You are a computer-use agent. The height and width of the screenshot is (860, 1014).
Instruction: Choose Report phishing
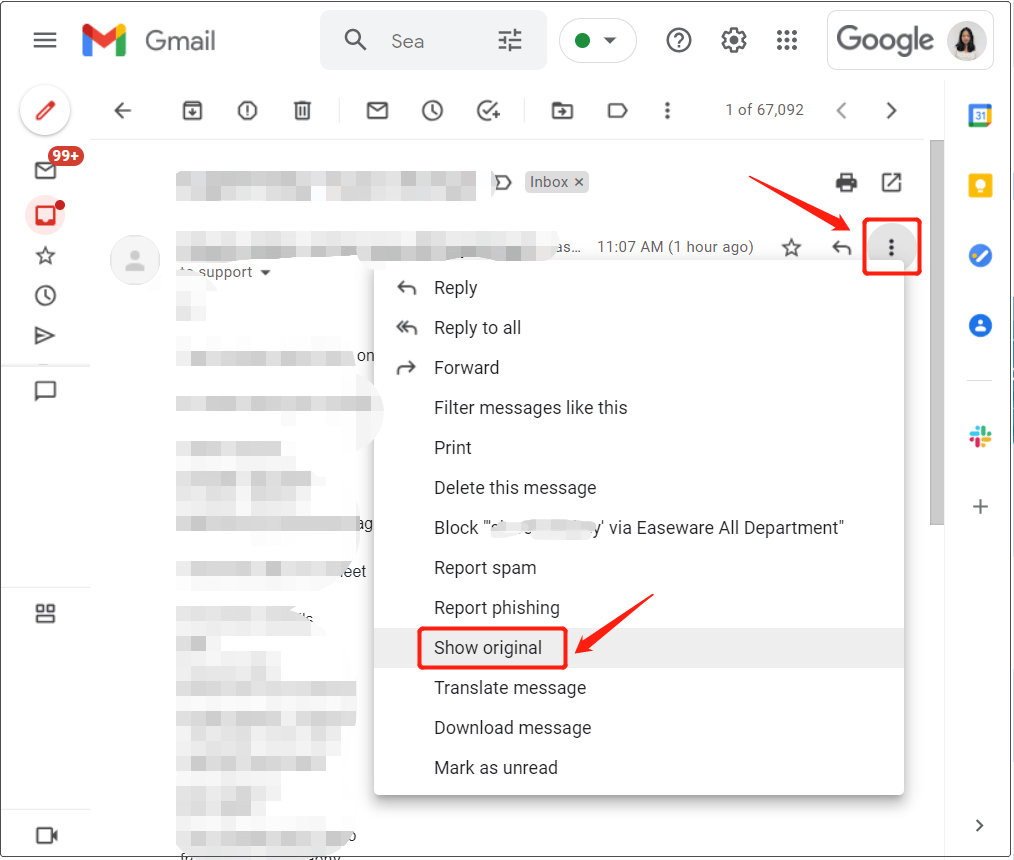pyautogui.click(x=638, y=608)
